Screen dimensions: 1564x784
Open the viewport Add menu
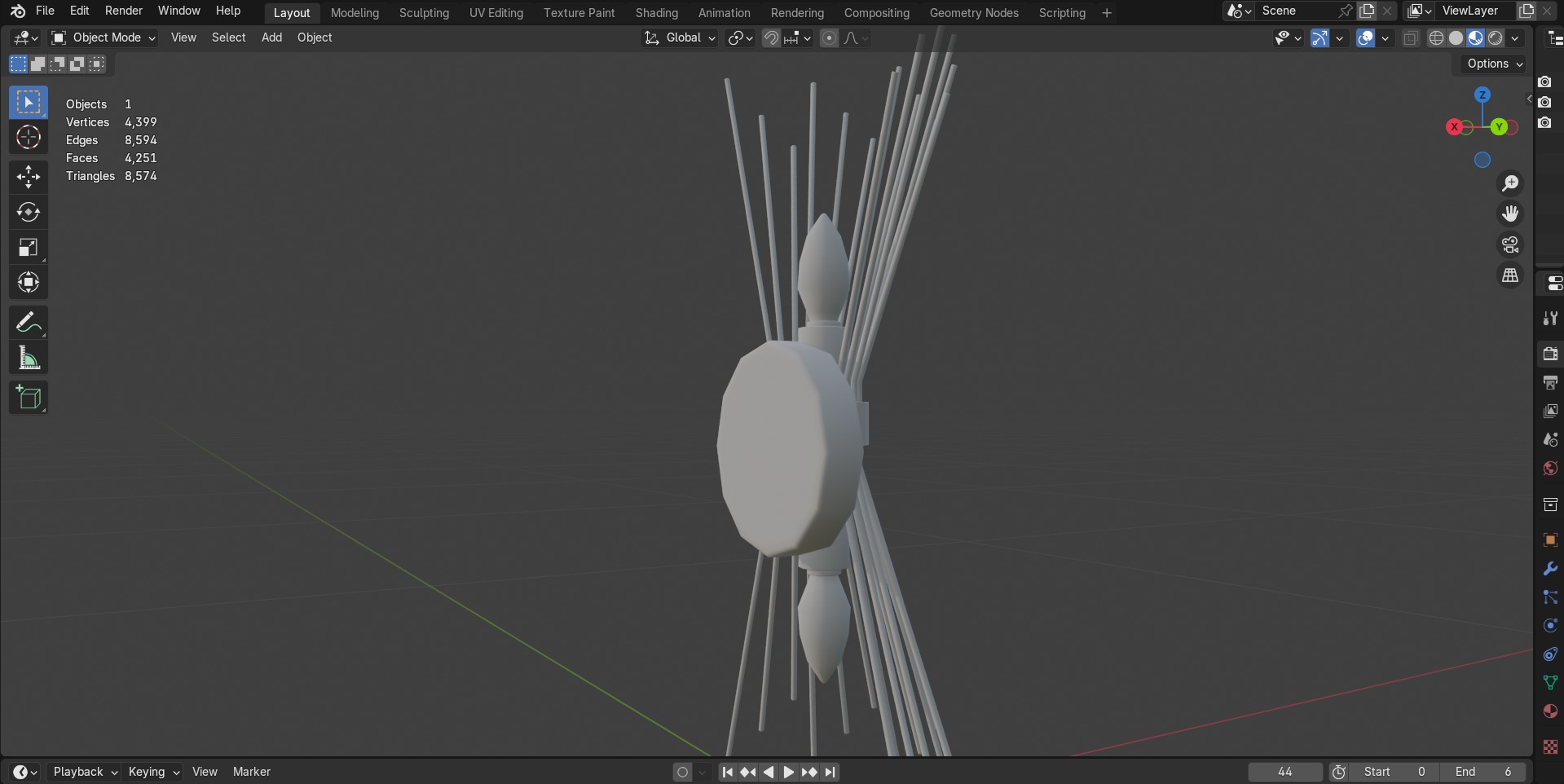coord(271,37)
